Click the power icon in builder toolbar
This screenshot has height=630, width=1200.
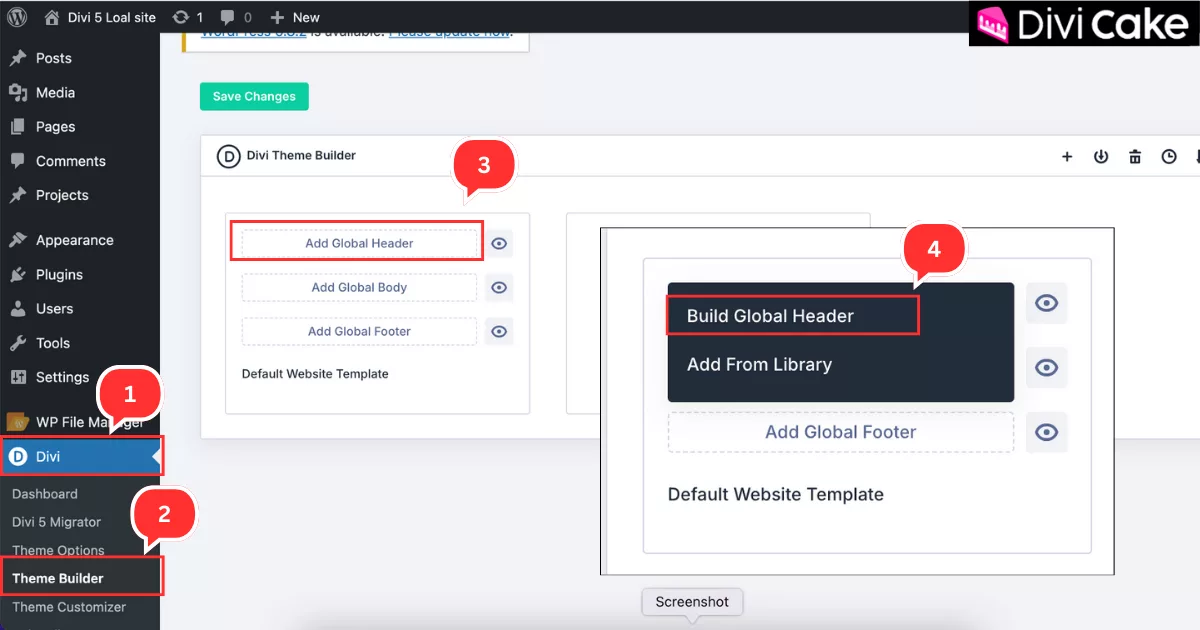(x=1101, y=157)
